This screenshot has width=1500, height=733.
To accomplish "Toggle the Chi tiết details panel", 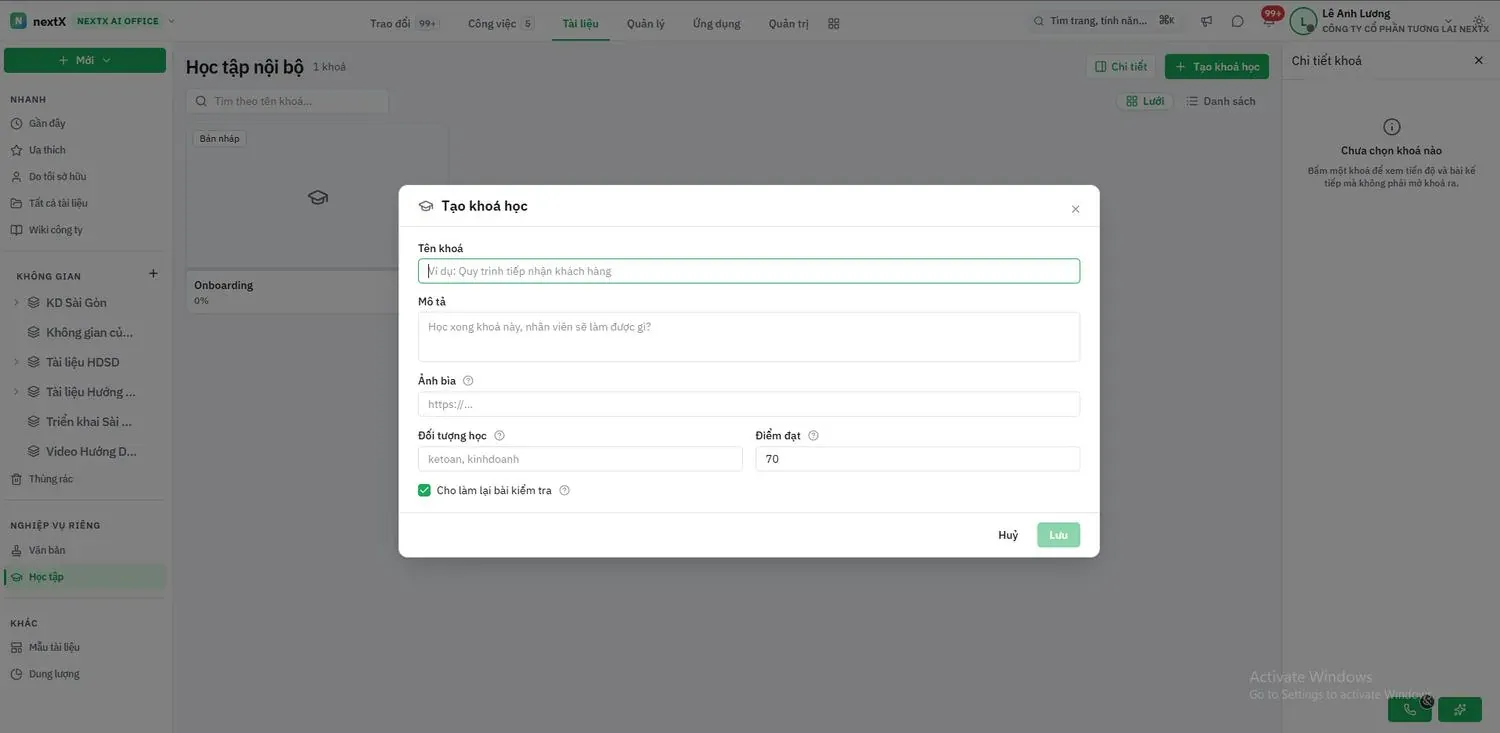I will tap(1120, 67).
